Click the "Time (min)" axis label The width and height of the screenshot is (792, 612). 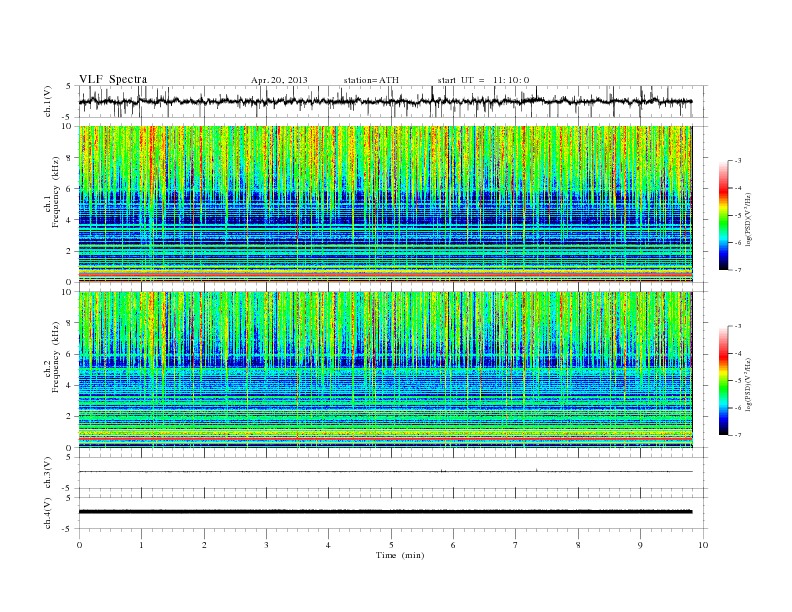[400, 555]
